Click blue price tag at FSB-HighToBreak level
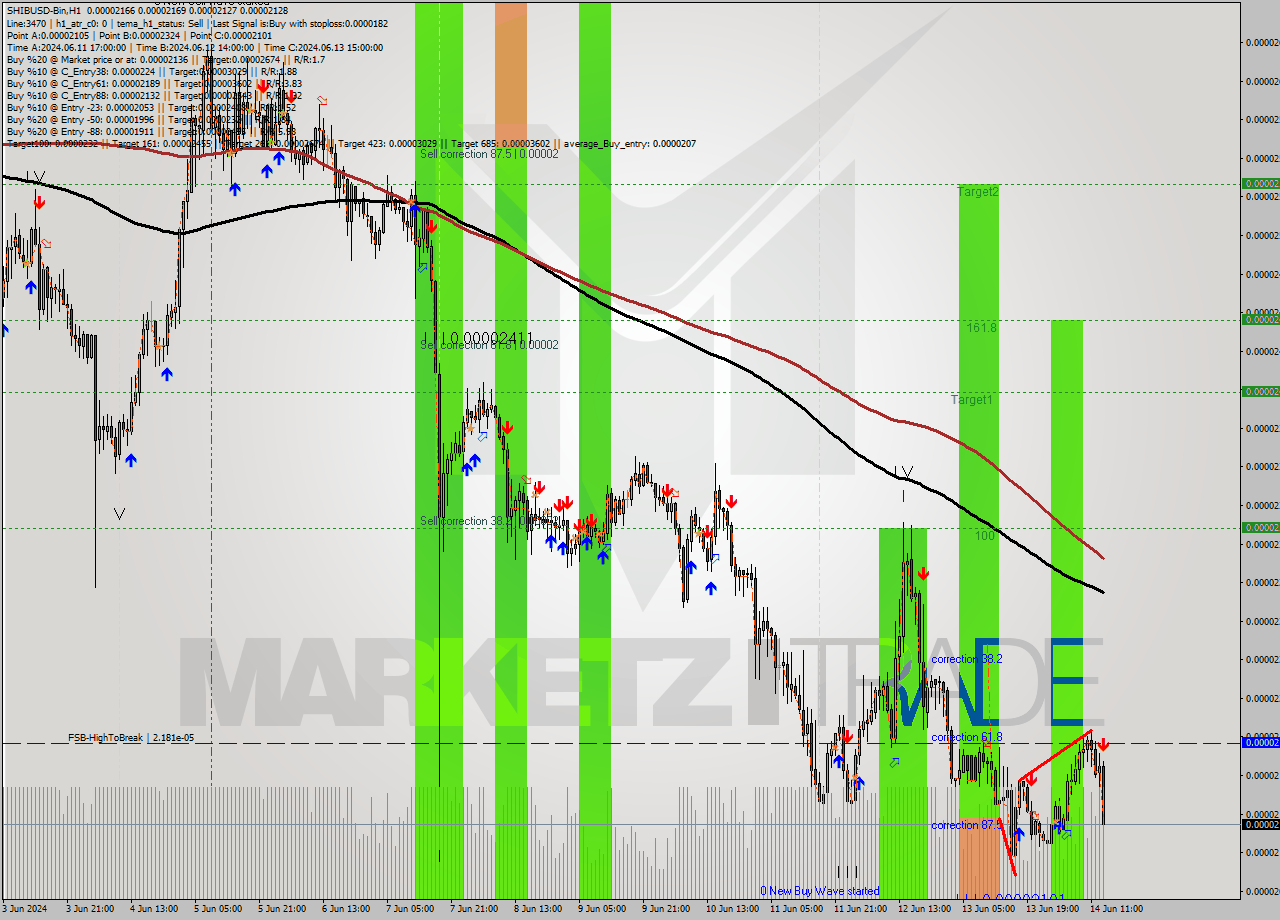 [x=1260, y=742]
